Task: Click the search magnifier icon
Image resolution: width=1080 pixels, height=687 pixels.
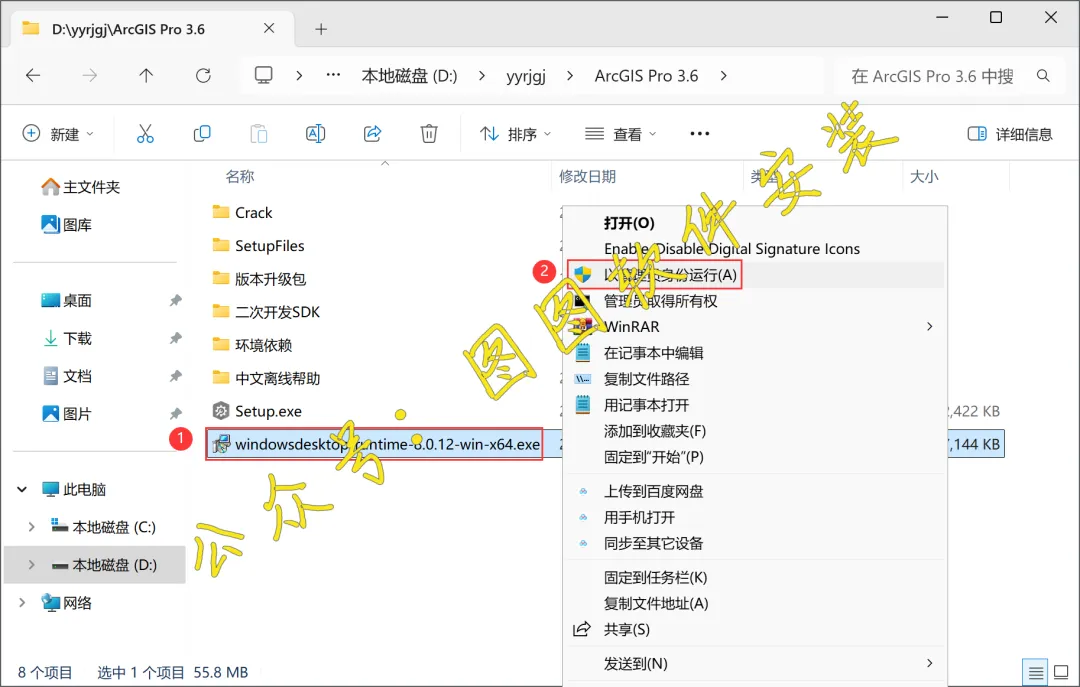Action: pos(1043,76)
